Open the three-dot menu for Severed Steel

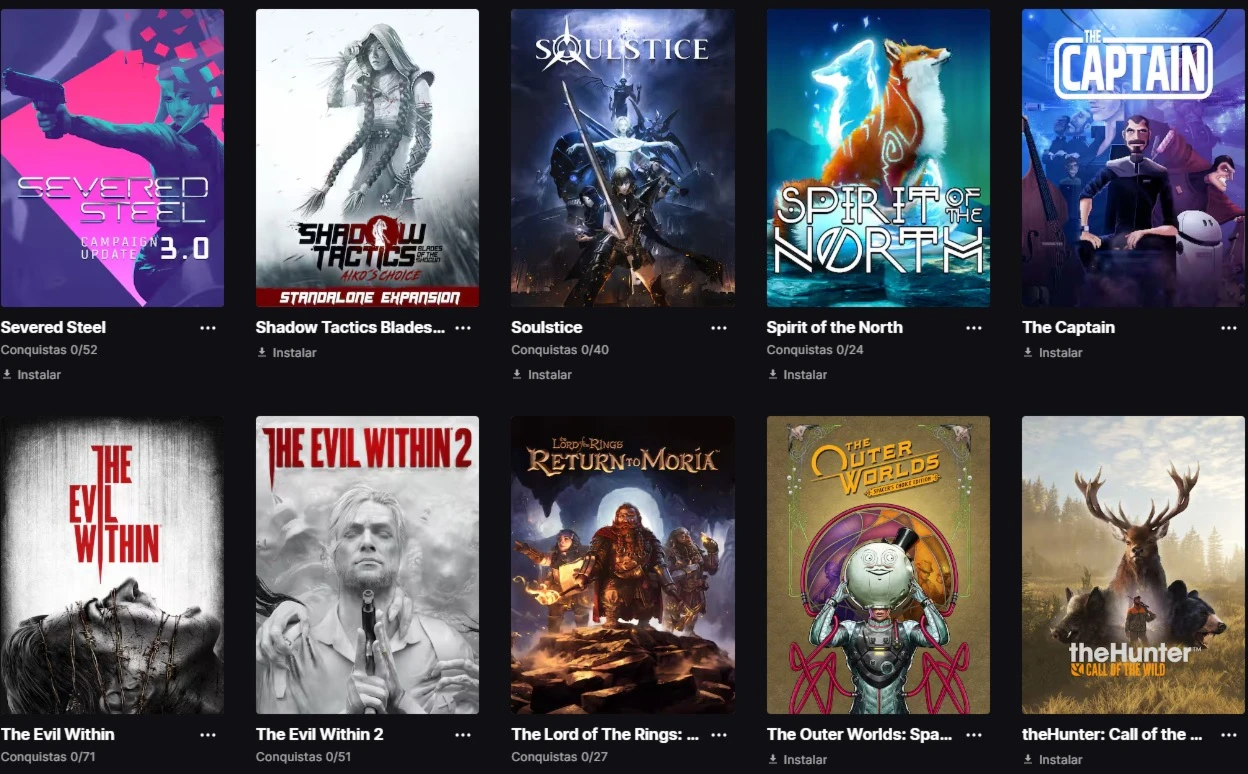(x=208, y=328)
